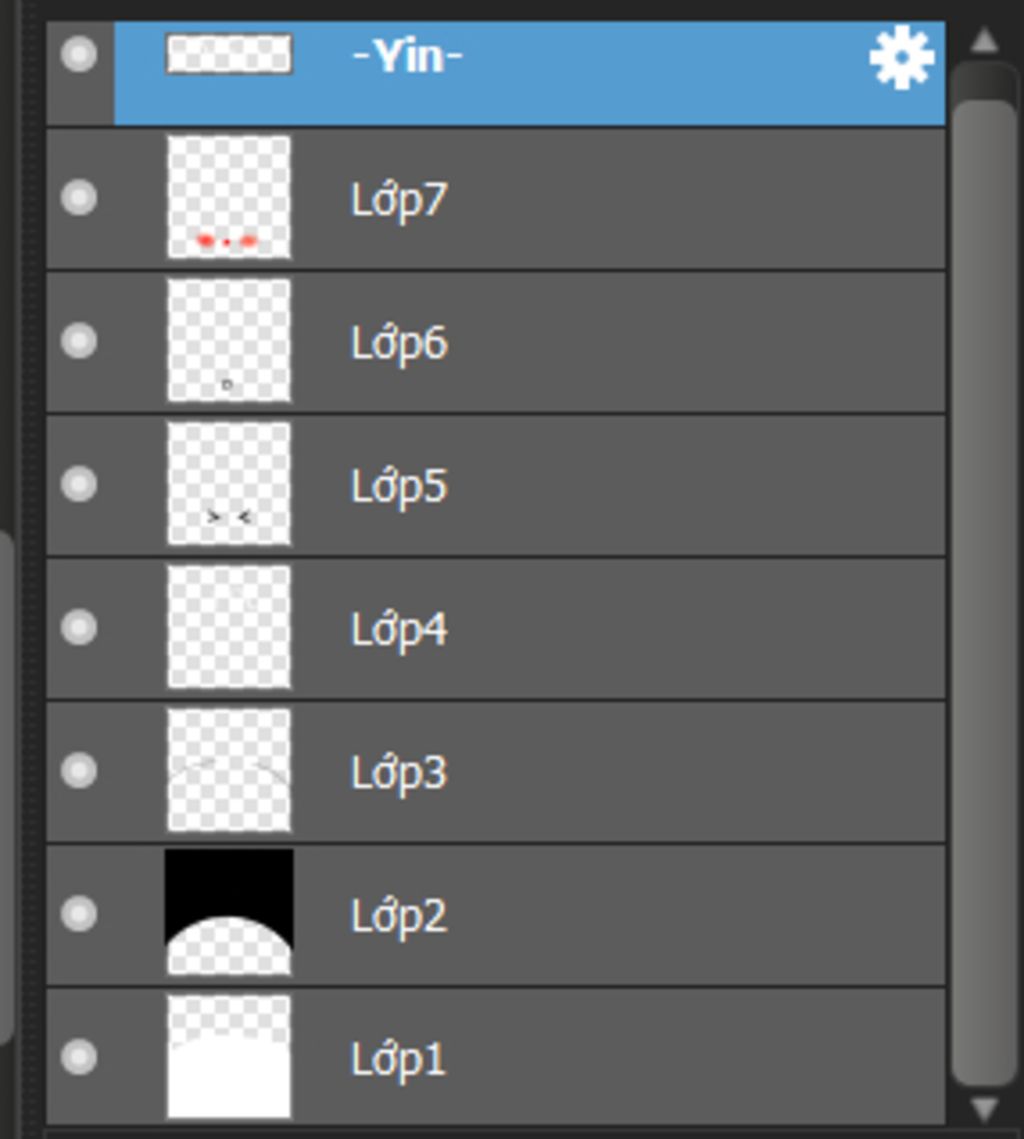Screen dimensions: 1024x1139
Task: Select the Lớp3 layer name
Action: (399, 772)
